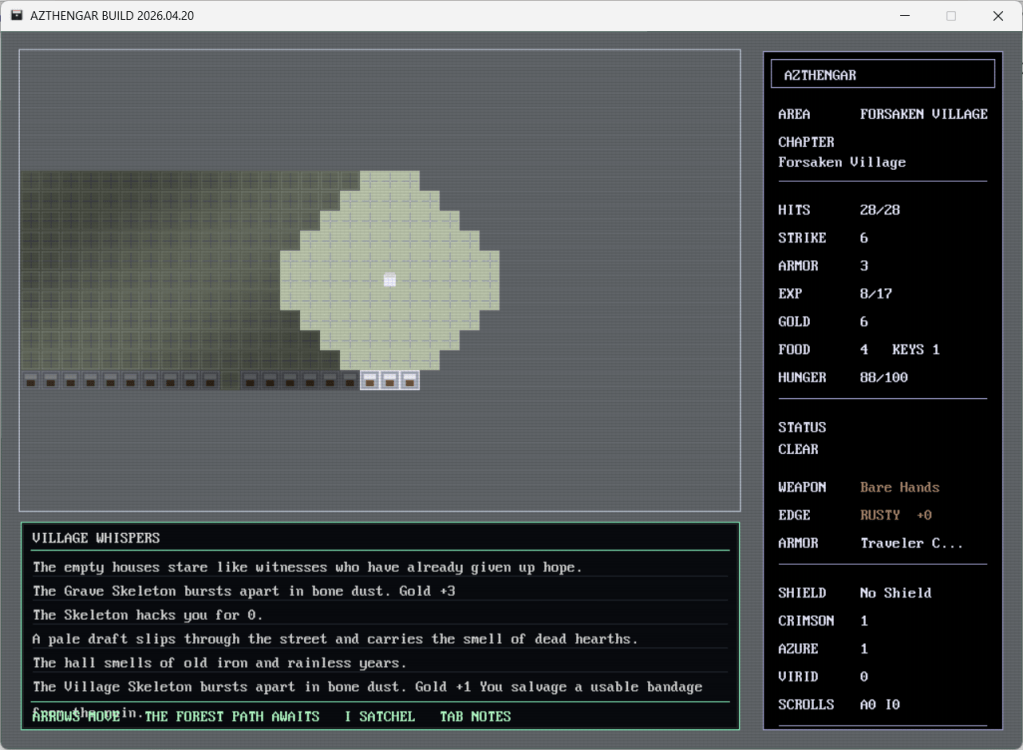Click the log line 'The Skeleton hacks you for 0.'
The width and height of the screenshot is (1023, 750).
[x=148, y=615]
